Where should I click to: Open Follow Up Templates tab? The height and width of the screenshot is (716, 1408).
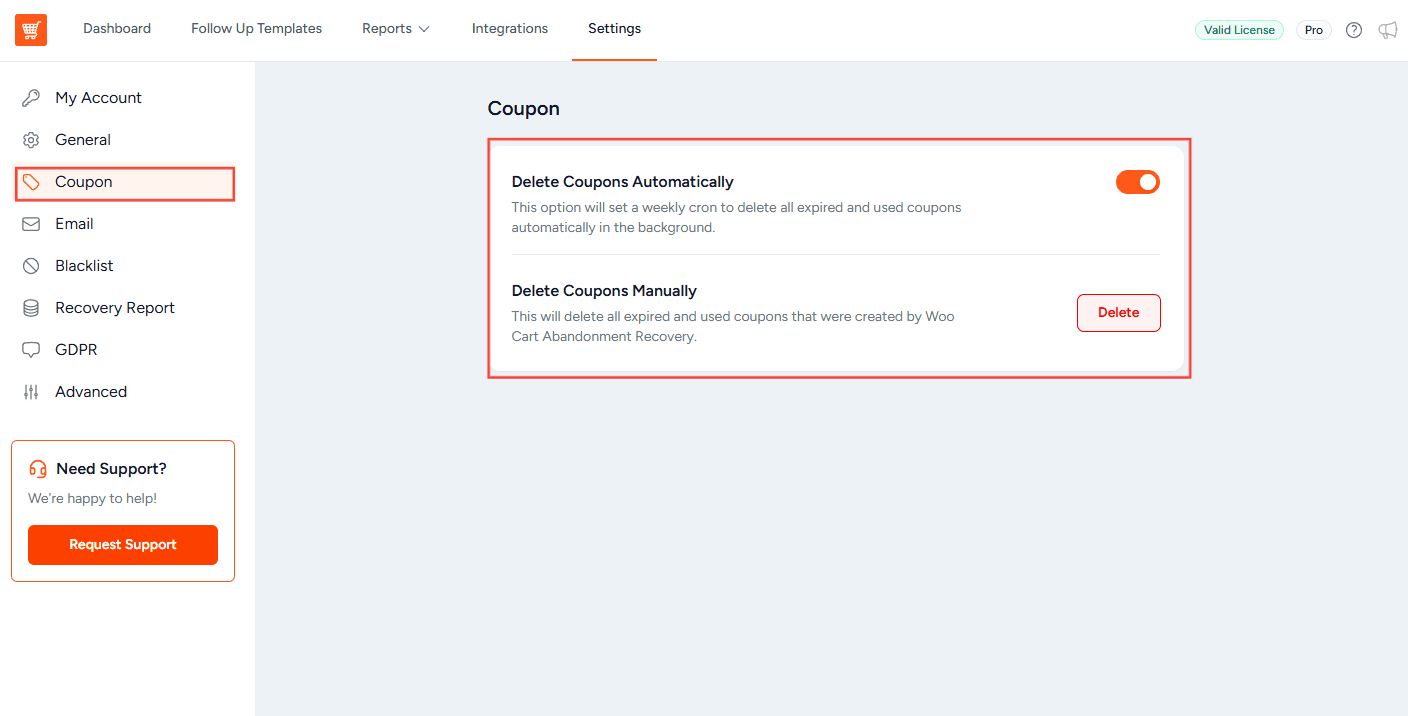(257, 29)
